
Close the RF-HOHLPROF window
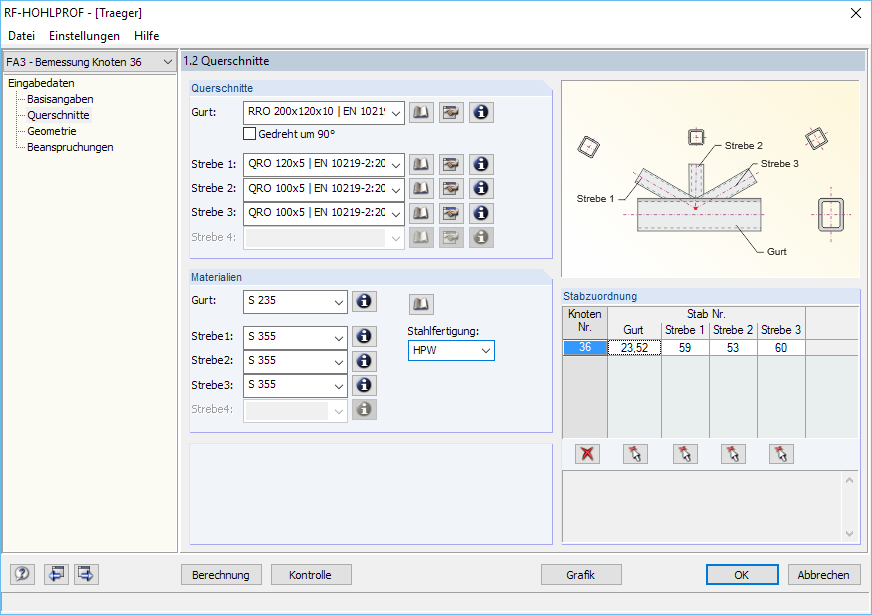pos(856,13)
